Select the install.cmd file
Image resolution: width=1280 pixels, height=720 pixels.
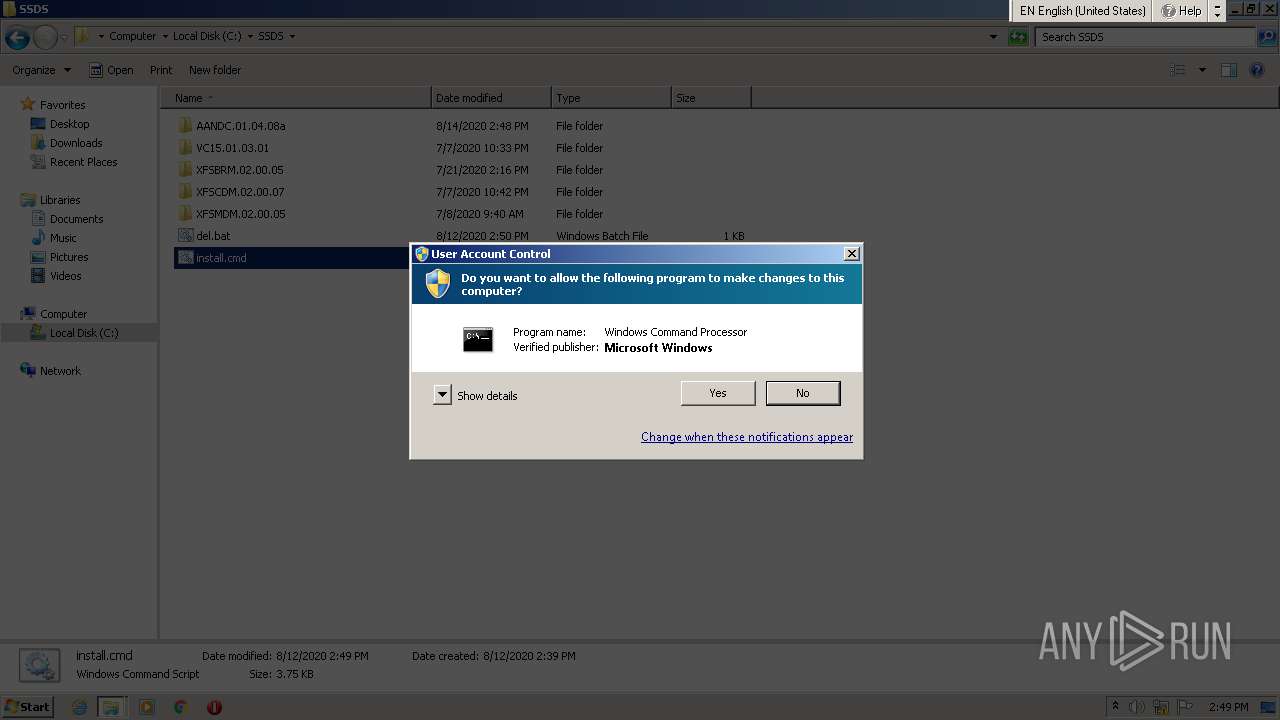tap(221, 258)
